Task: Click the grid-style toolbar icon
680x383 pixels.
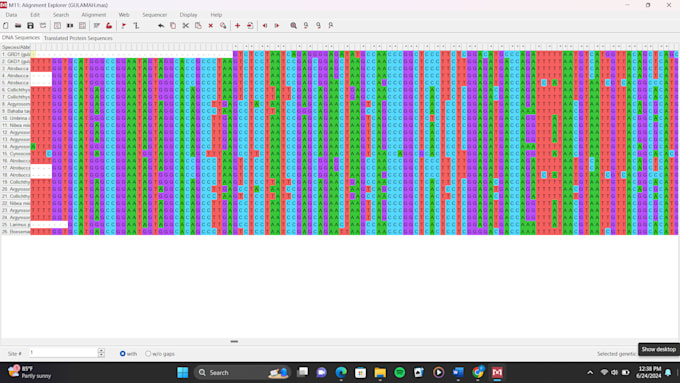Action: (82, 26)
